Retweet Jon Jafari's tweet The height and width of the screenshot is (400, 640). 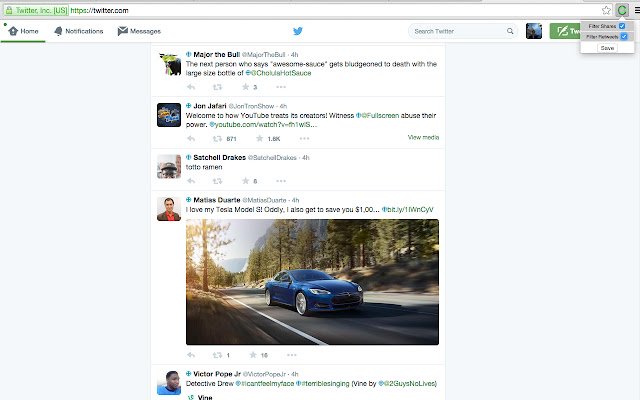tap(218, 139)
